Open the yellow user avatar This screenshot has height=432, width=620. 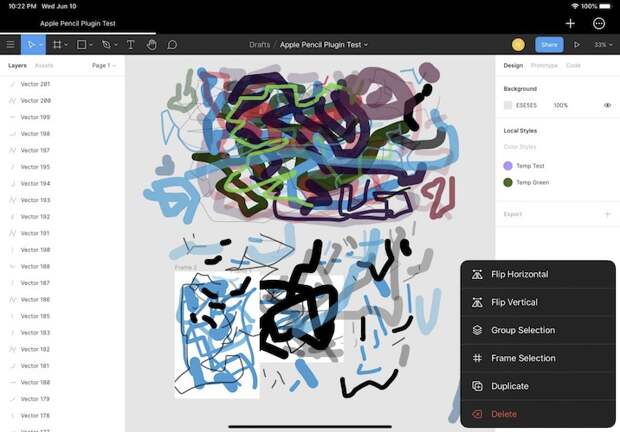pyautogui.click(x=518, y=45)
